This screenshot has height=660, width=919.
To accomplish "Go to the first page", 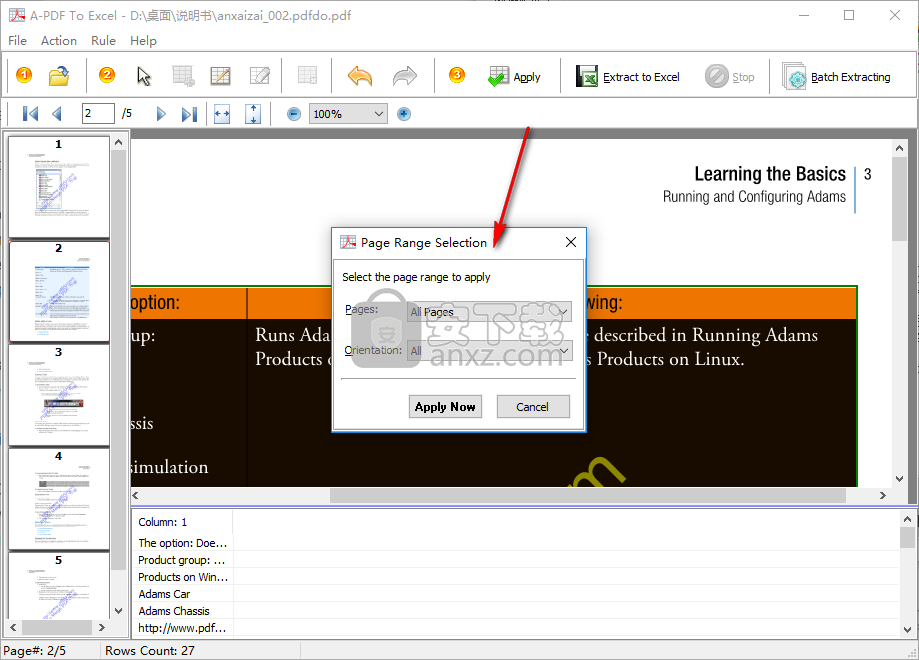I will [30, 114].
